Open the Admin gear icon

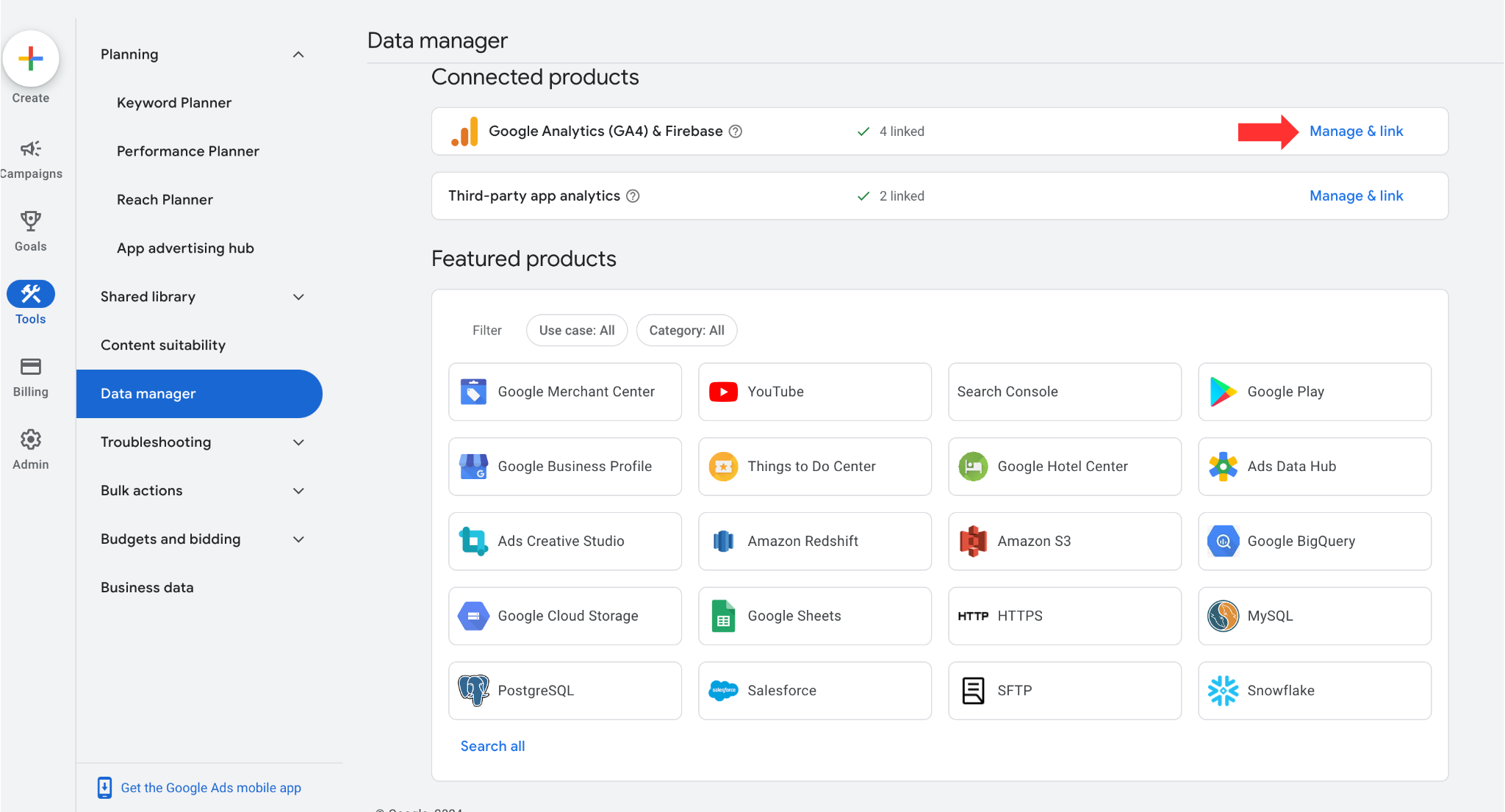click(x=31, y=439)
